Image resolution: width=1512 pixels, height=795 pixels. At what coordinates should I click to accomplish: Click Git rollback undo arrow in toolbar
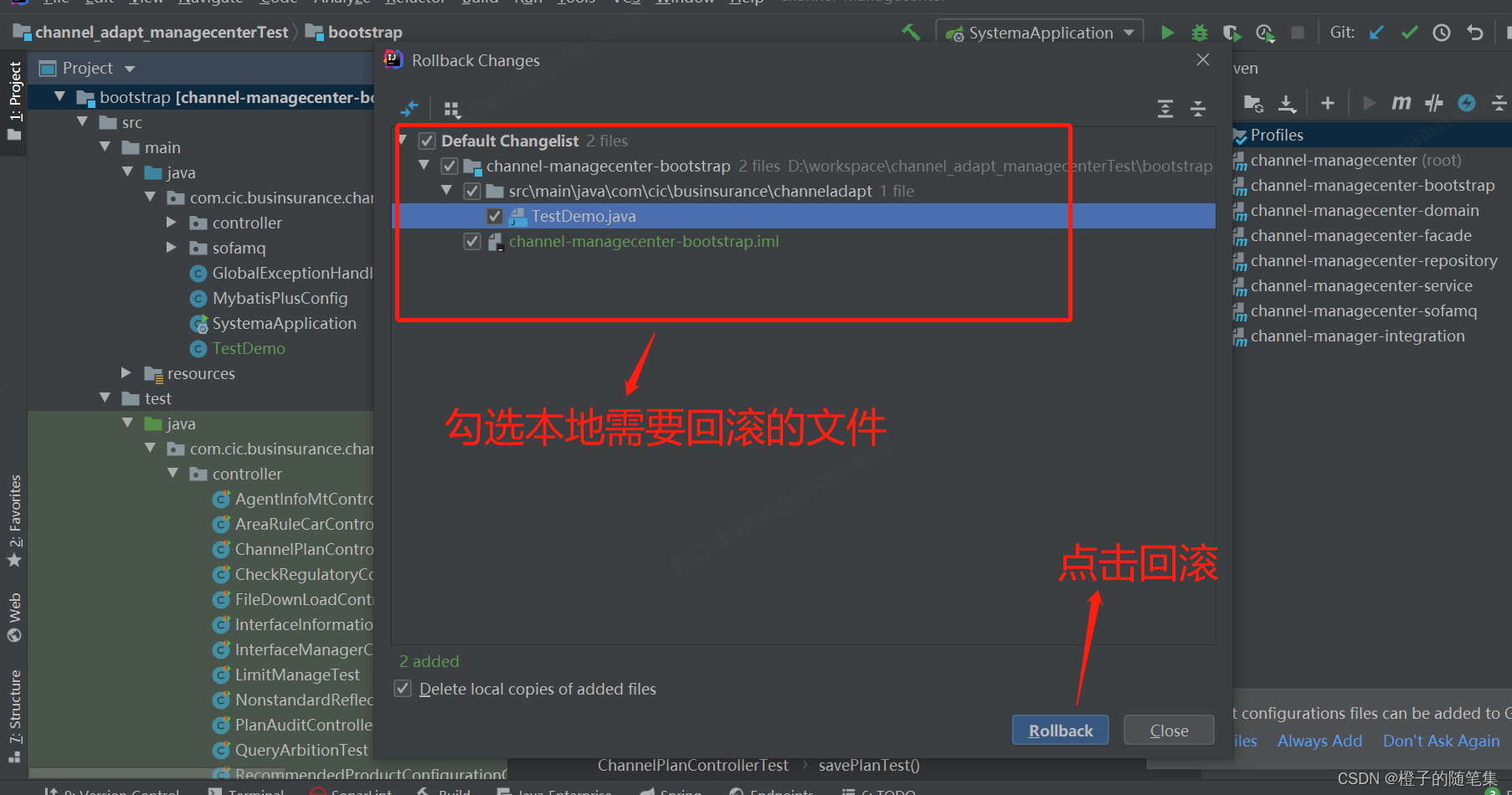(1474, 33)
